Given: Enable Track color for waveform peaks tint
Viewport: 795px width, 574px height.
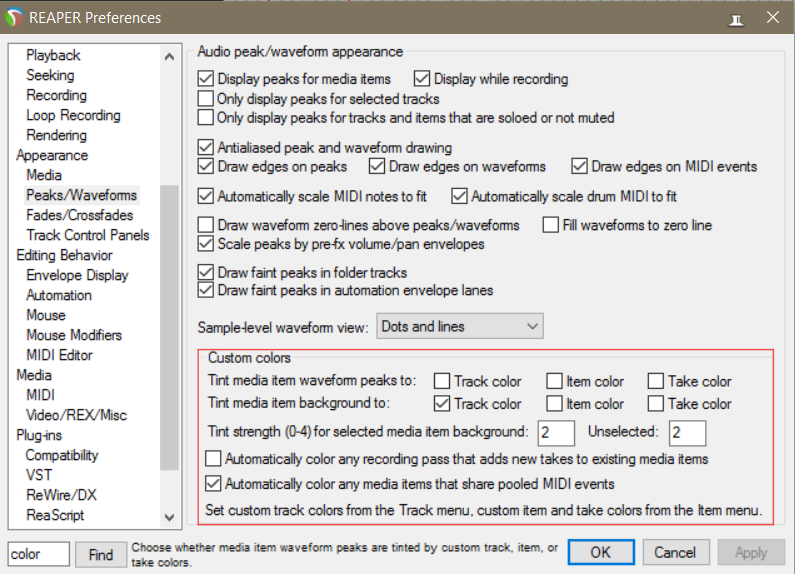Looking at the screenshot, I should (442, 381).
